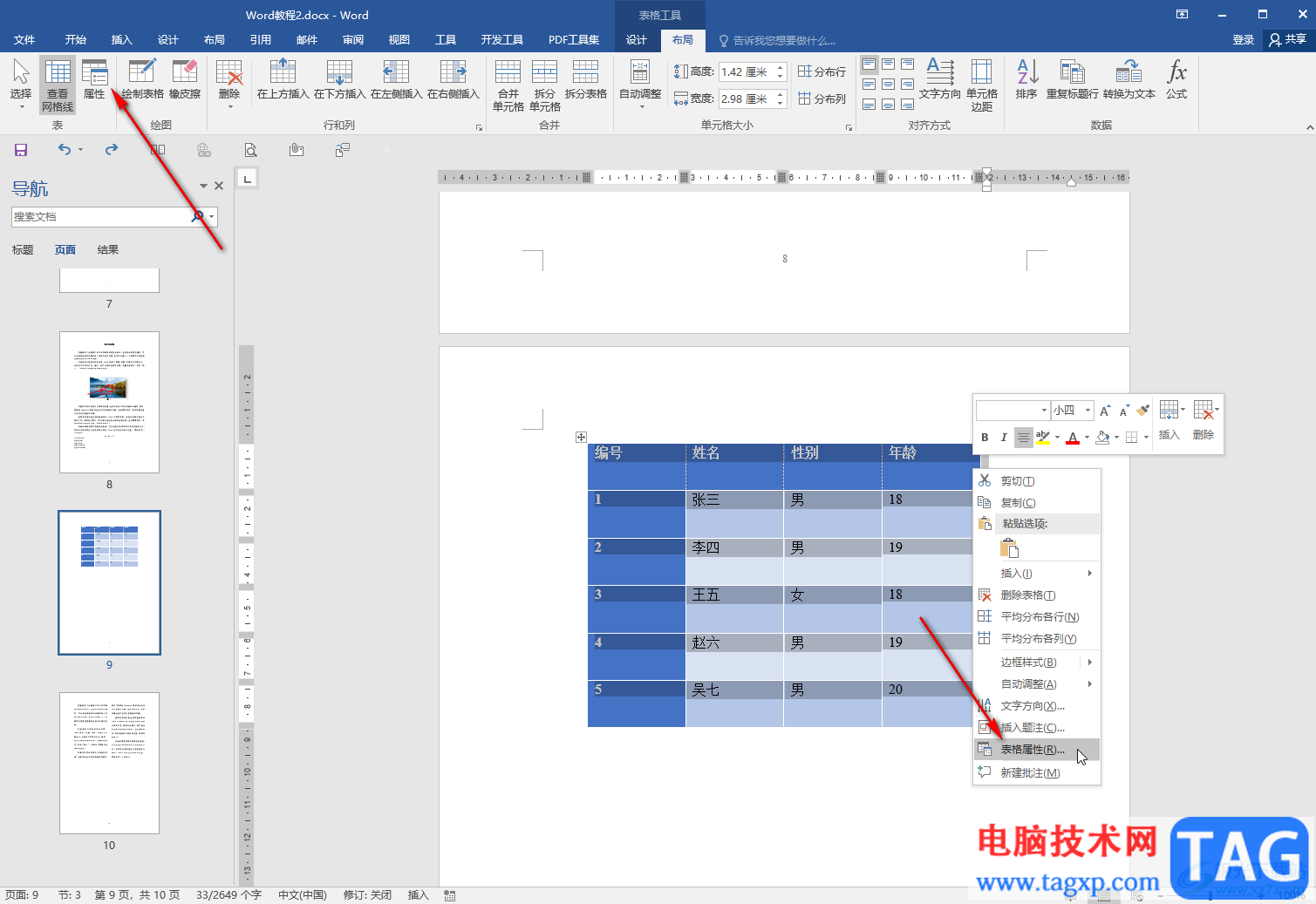Align bottom right cell alignment
This screenshot has height=904, width=1316.
(907, 104)
